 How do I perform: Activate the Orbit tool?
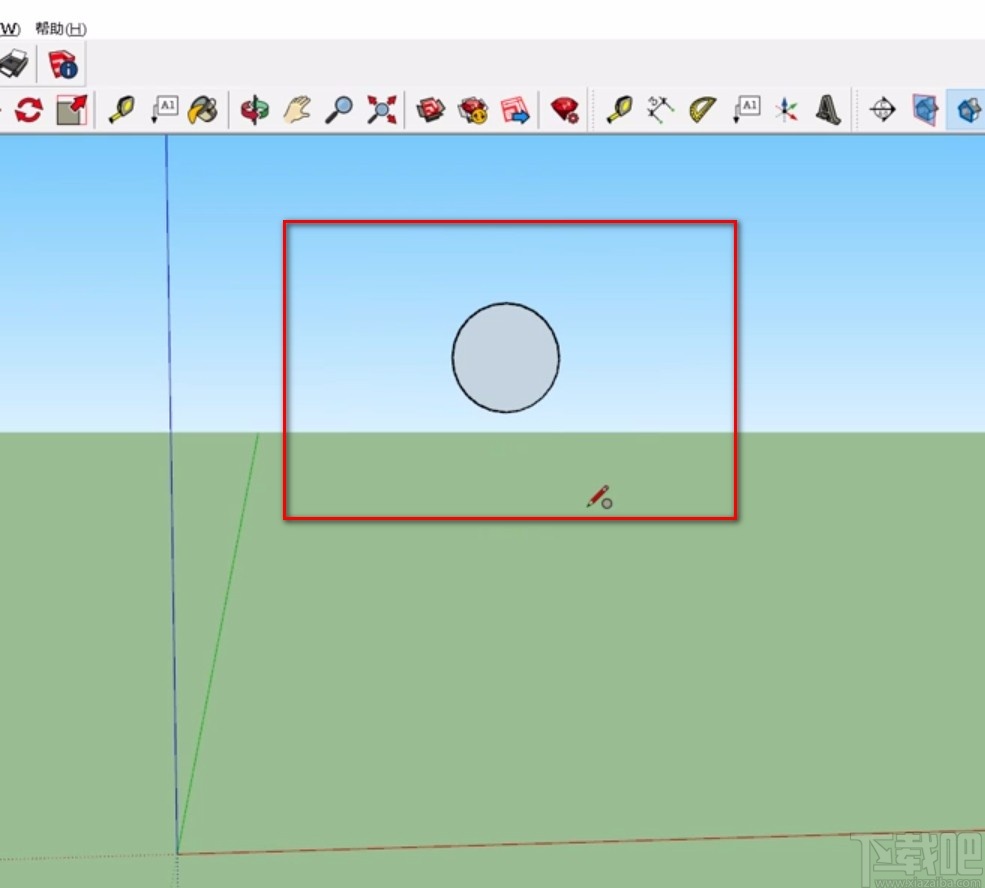pos(254,110)
